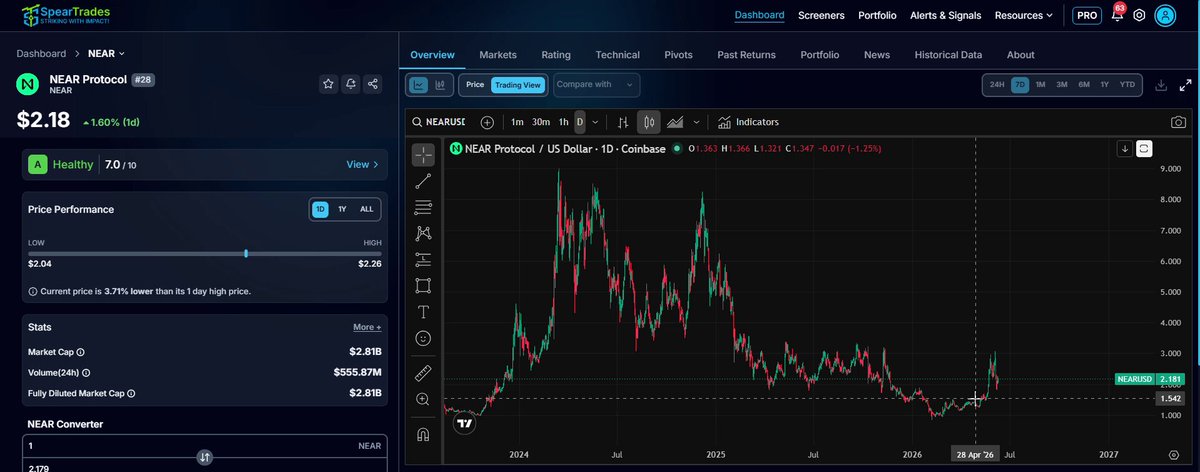
Task: Select the 1M chart range
Action: click(x=1041, y=85)
